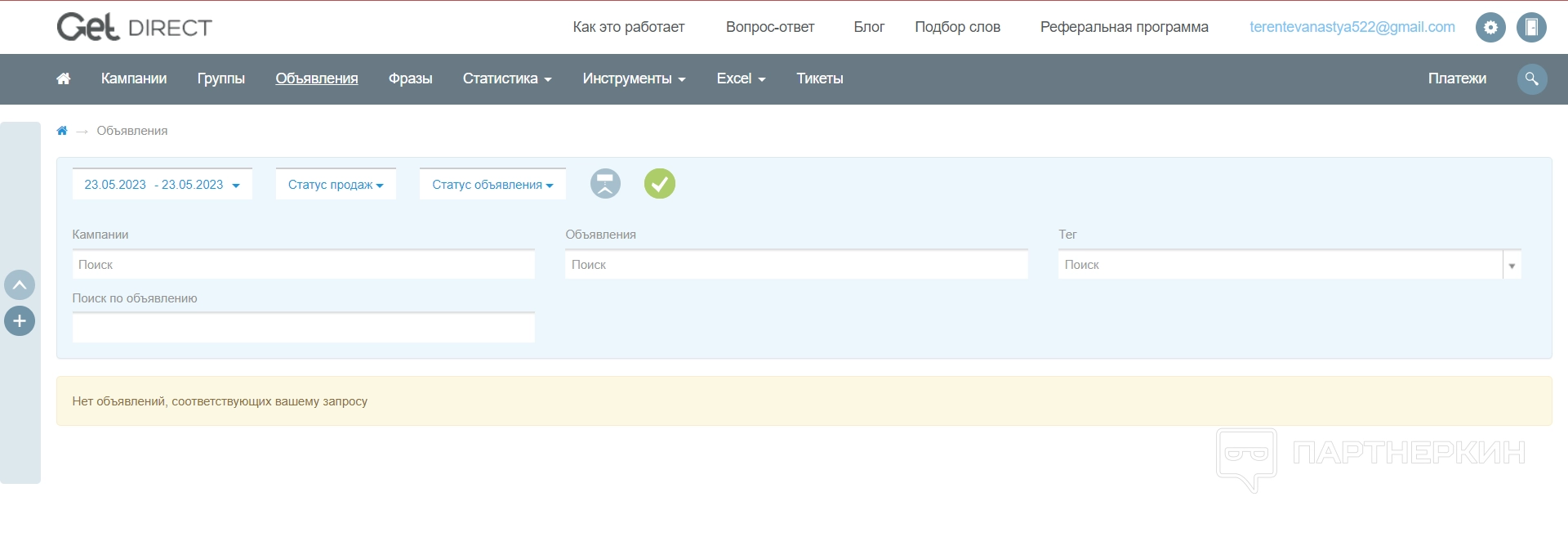Open the Кампании tab

134,78
